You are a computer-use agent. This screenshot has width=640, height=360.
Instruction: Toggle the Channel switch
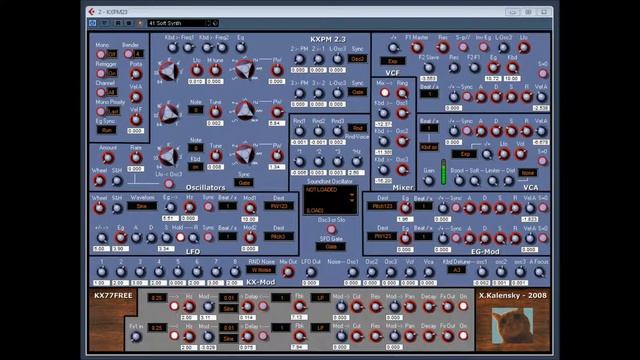(101, 92)
